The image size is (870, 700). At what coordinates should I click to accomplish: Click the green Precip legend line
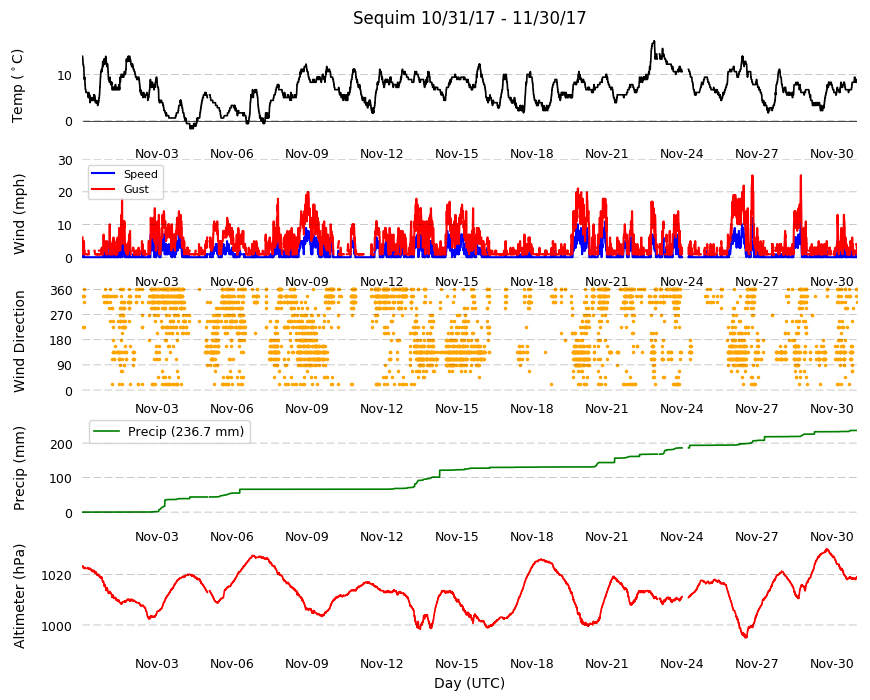pos(107,431)
